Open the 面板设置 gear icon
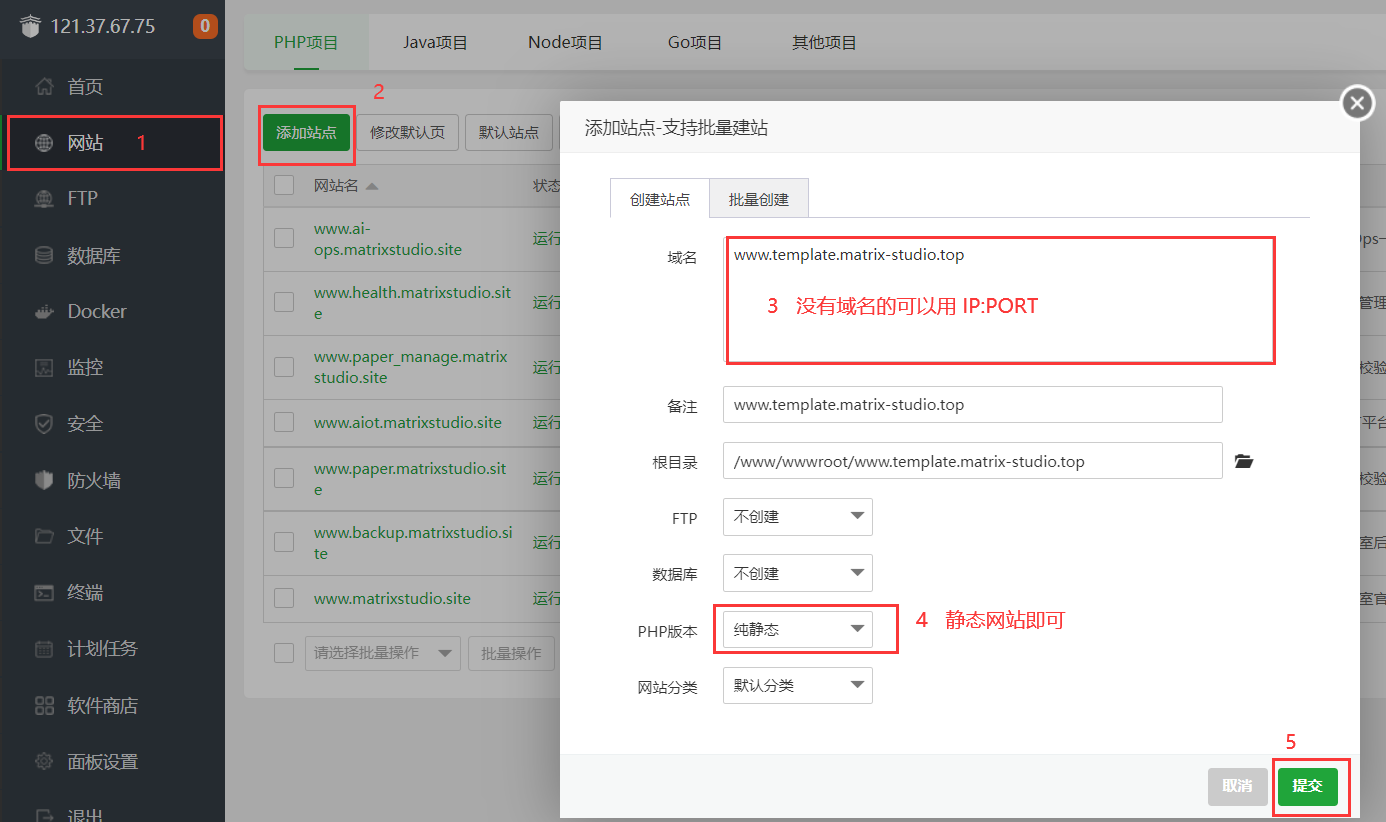This screenshot has height=822, width=1386. click(x=44, y=762)
